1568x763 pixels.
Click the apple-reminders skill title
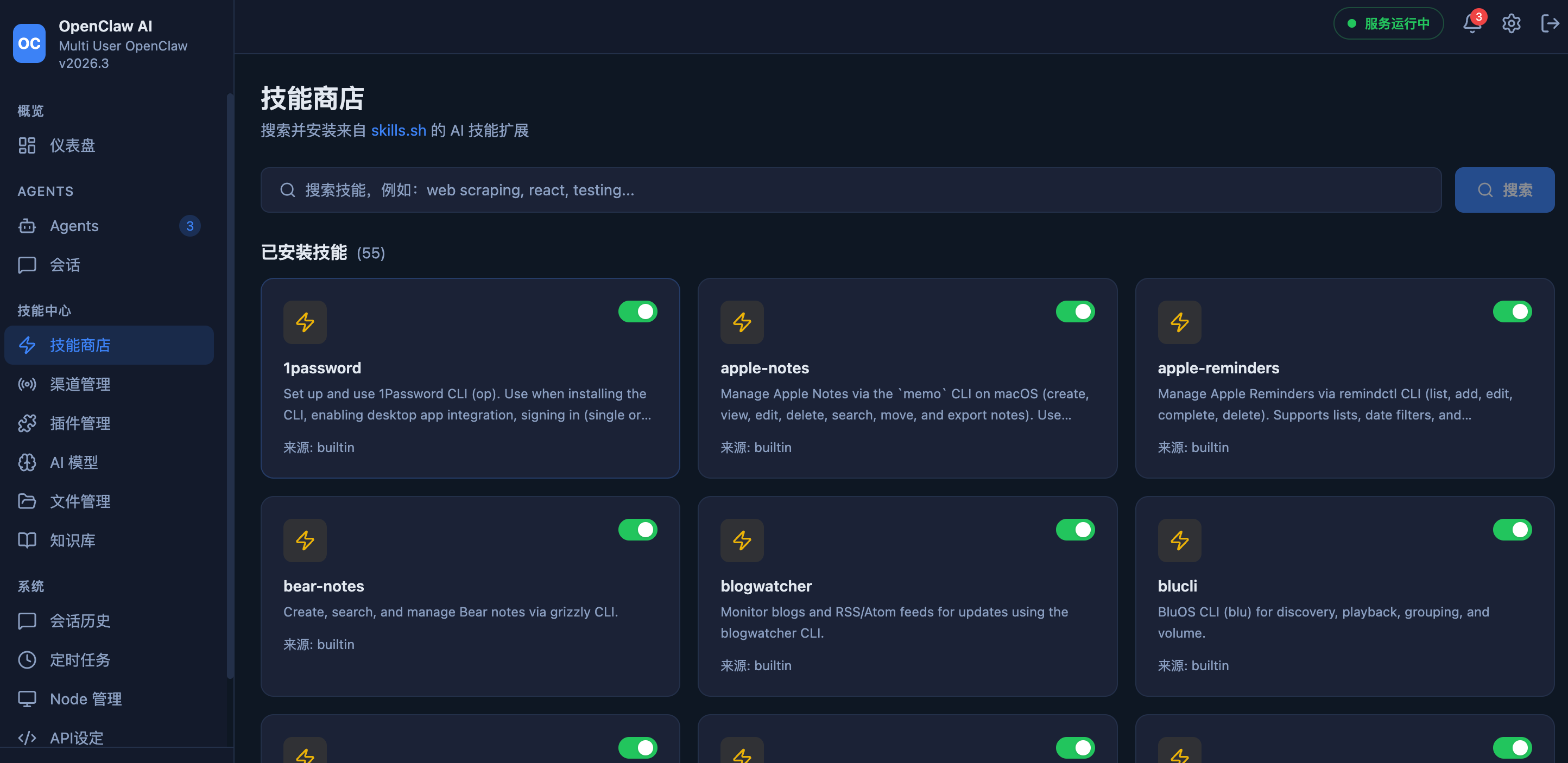1218,368
